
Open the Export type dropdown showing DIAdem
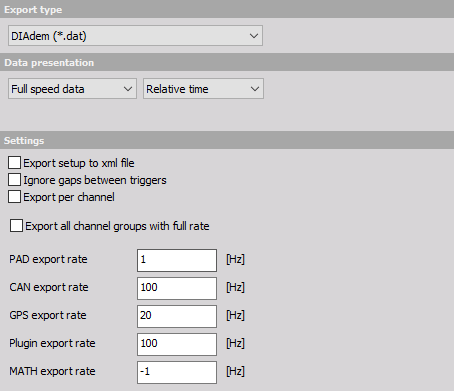pyautogui.click(x=135, y=36)
